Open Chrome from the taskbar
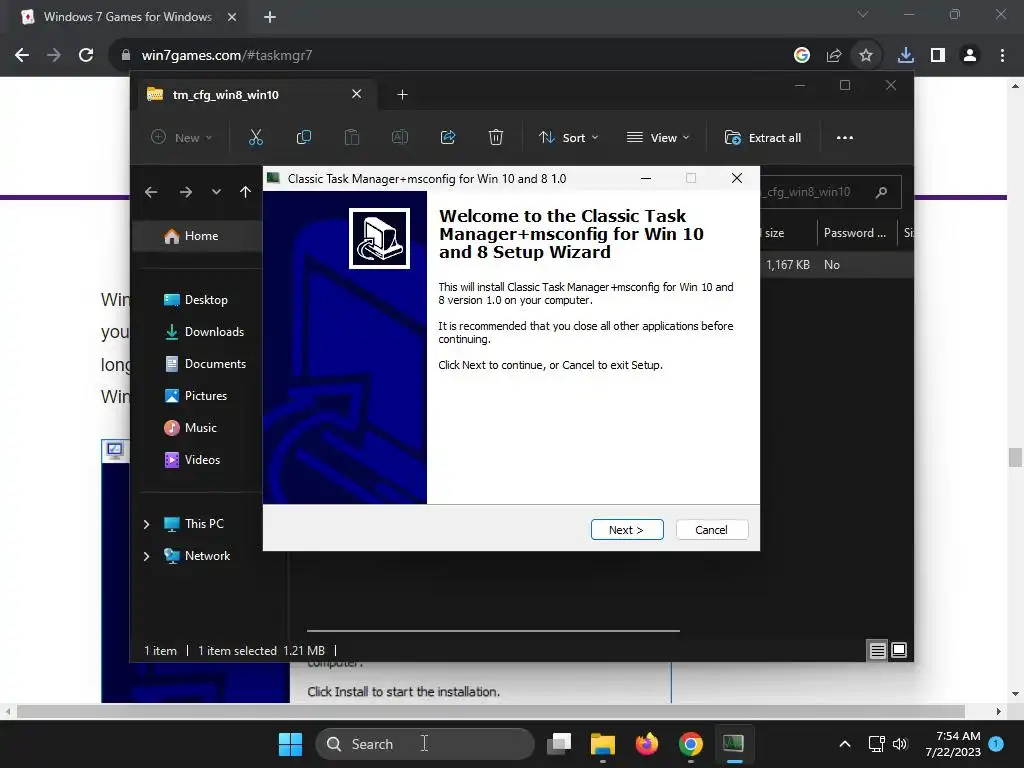The image size is (1024, 768). [x=691, y=744]
